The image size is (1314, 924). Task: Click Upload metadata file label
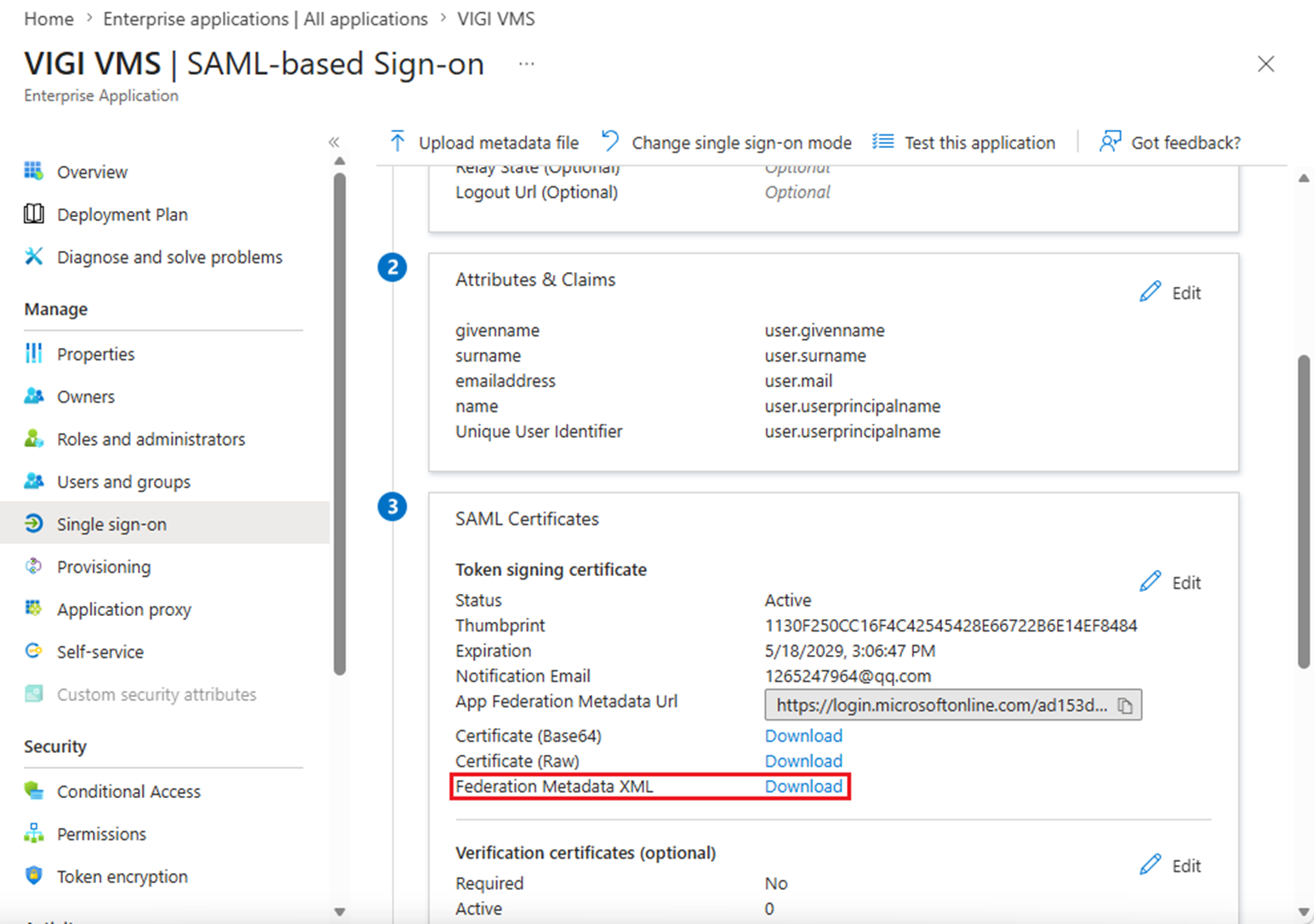click(499, 143)
